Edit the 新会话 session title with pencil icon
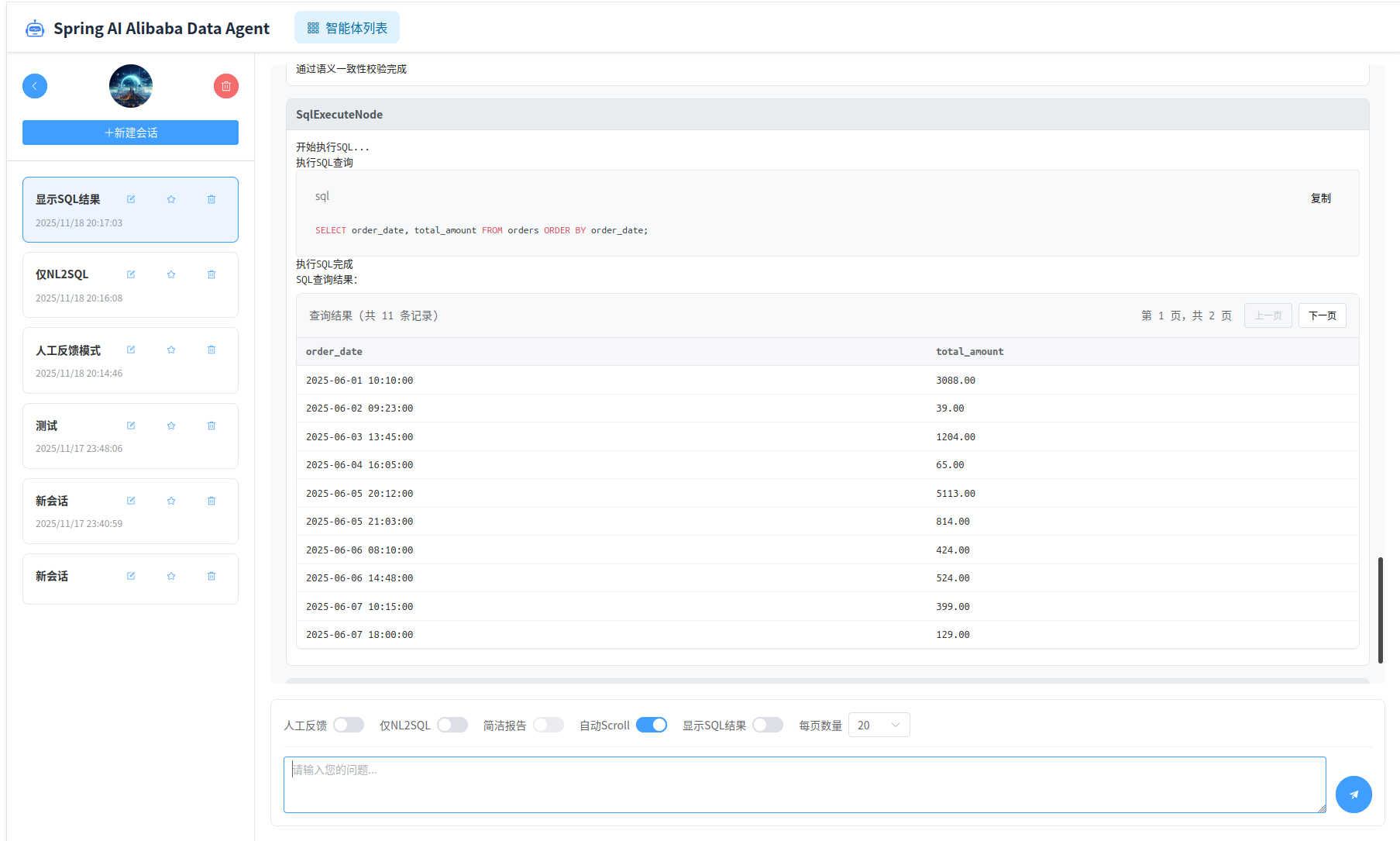1400x841 pixels. pyautogui.click(x=130, y=500)
